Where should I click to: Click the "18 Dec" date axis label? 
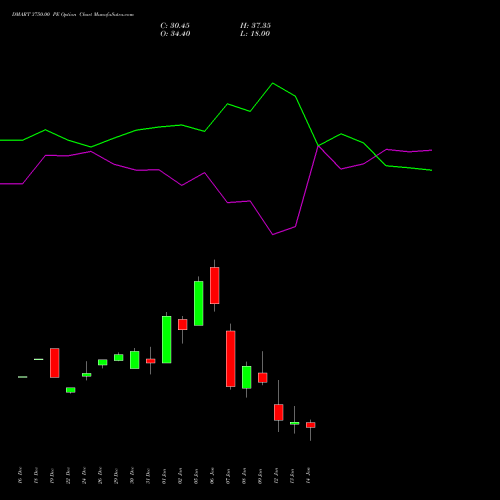click(36, 476)
